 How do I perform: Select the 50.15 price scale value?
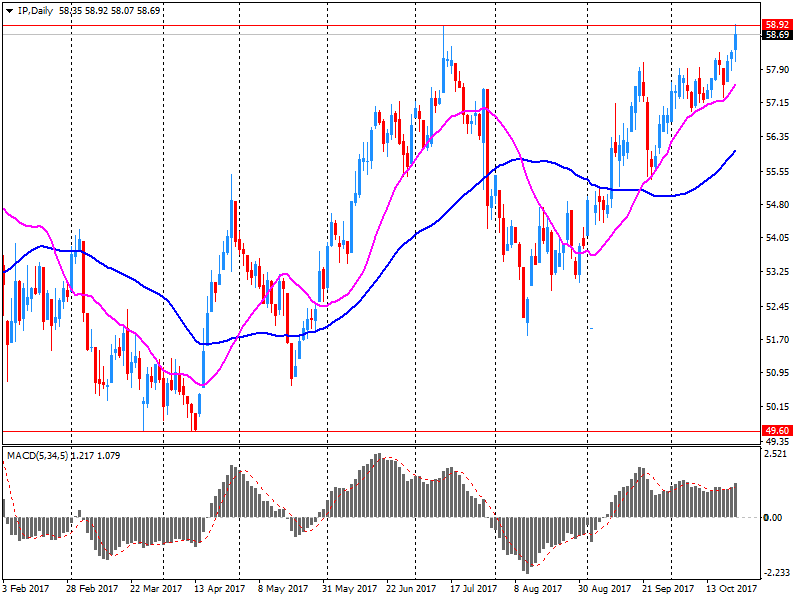tap(778, 407)
